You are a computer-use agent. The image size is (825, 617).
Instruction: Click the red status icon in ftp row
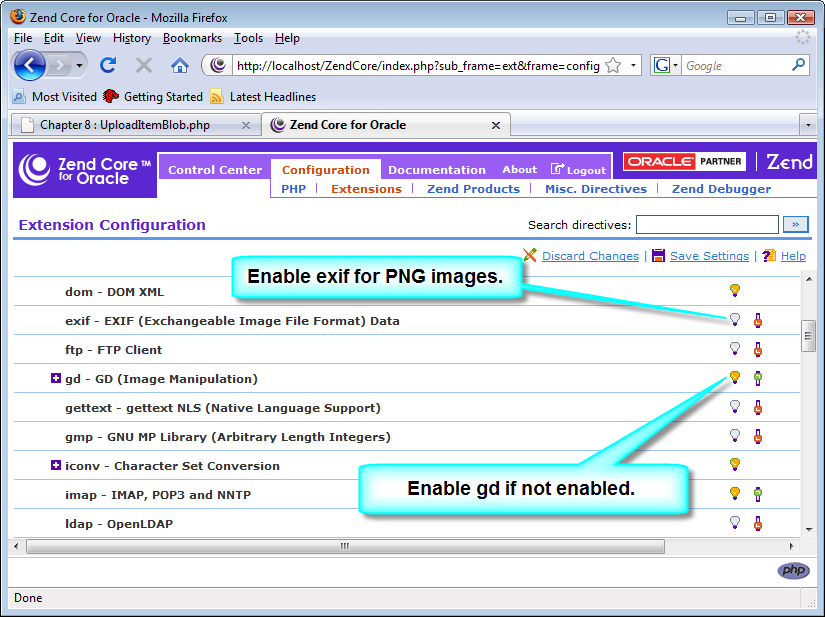(x=758, y=349)
